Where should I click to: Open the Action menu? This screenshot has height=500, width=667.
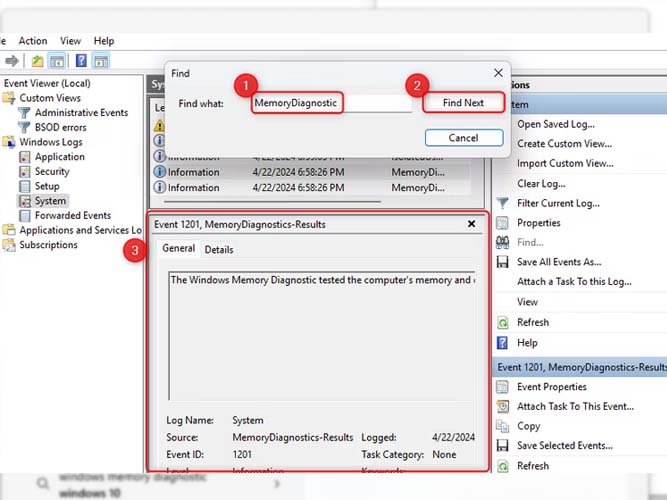tap(33, 41)
